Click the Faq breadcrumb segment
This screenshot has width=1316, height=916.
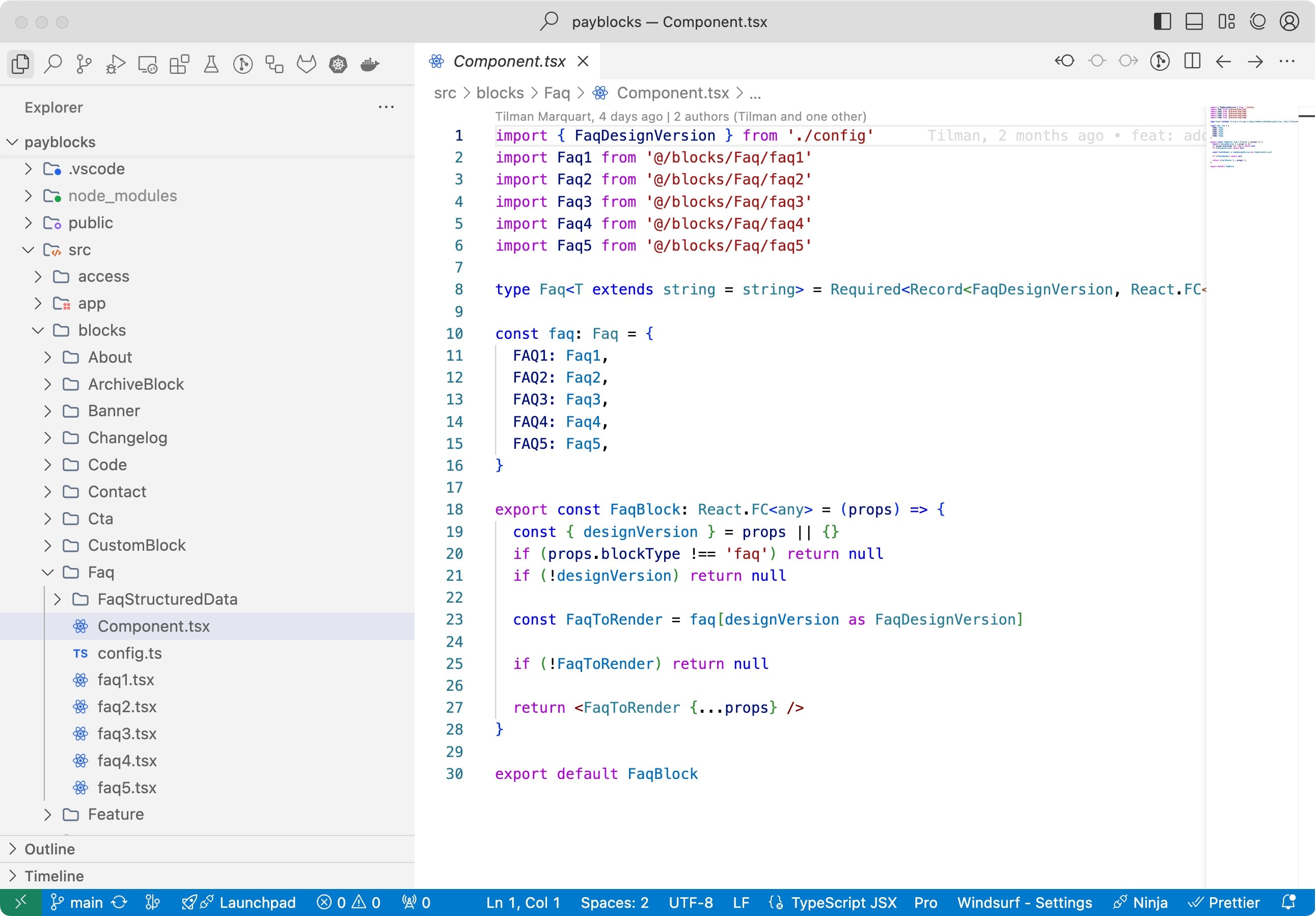[x=557, y=93]
